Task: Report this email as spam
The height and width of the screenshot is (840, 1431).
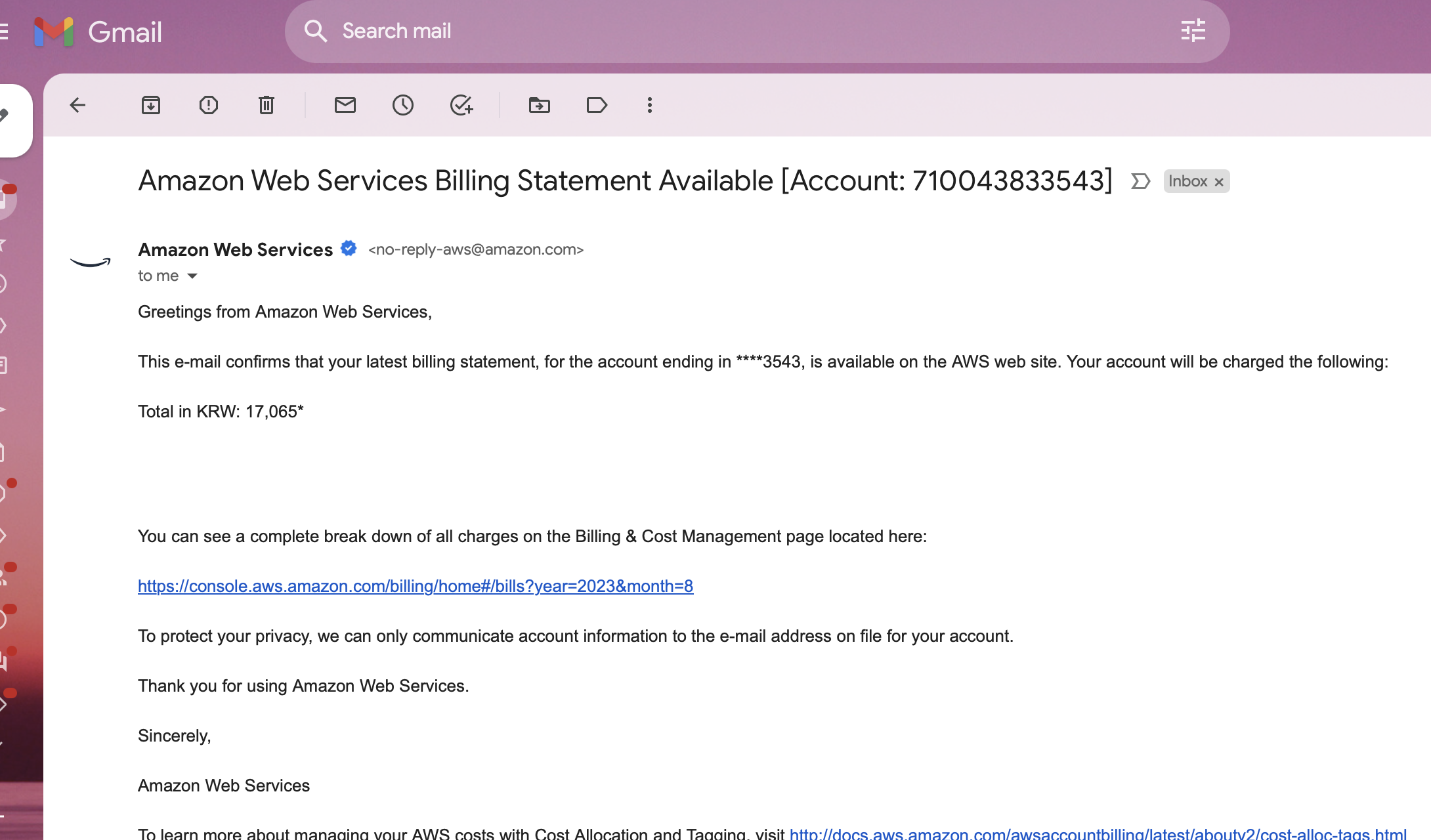Action: pos(209,105)
